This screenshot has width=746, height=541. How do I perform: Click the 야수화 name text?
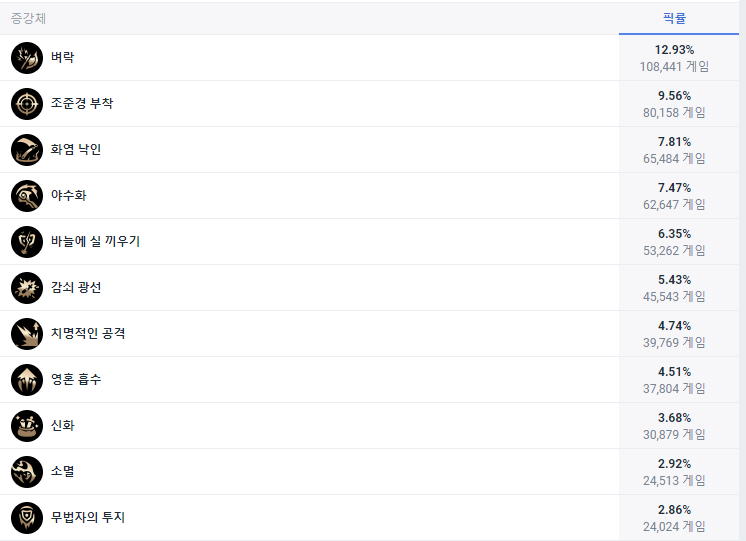tap(69, 195)
